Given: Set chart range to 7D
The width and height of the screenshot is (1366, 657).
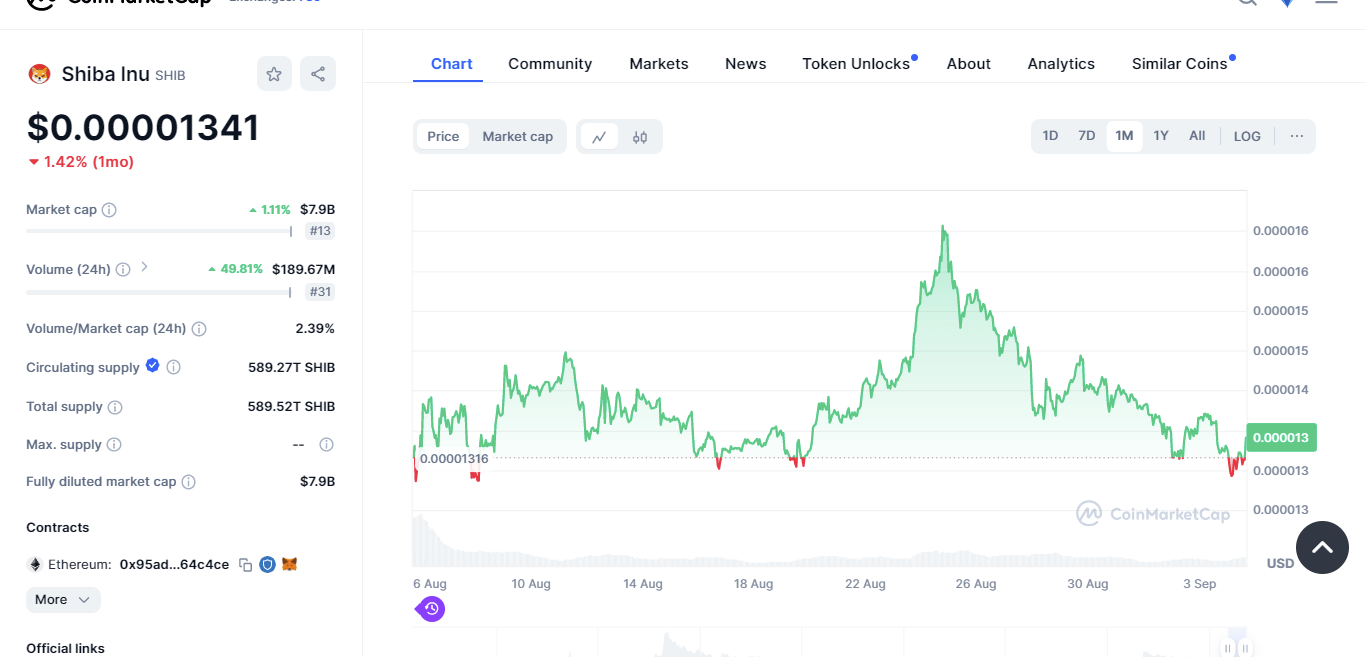Looking at the screenshot, I should [1087, 136].
